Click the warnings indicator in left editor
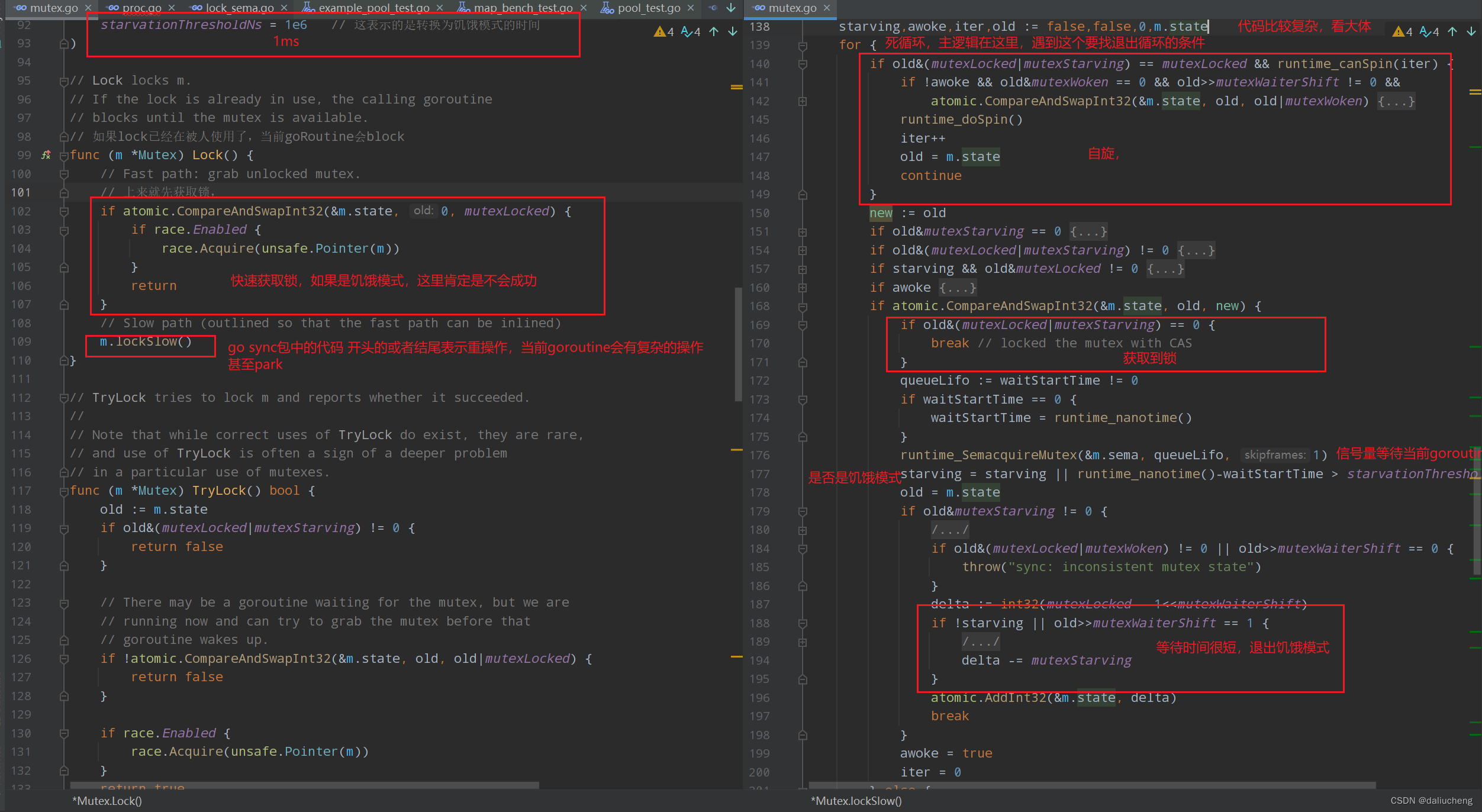 point(664,31)
